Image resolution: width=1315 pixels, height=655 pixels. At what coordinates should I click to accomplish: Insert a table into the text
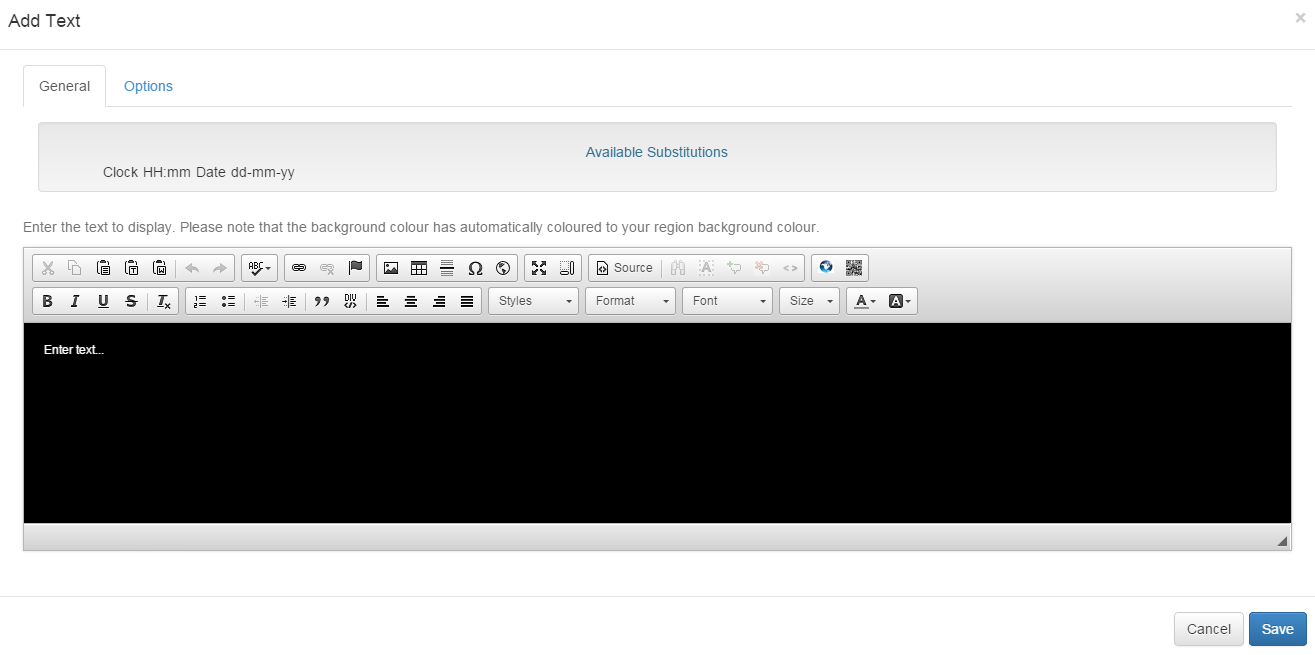(419, 268)
